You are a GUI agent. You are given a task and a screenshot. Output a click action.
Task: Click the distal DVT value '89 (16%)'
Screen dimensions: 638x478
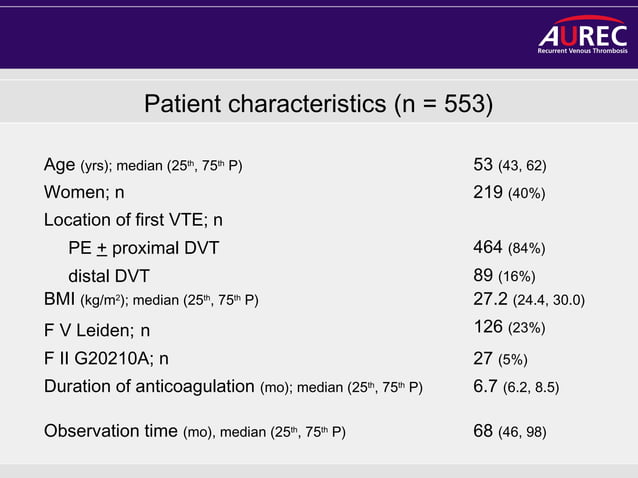tap(503, 277)
